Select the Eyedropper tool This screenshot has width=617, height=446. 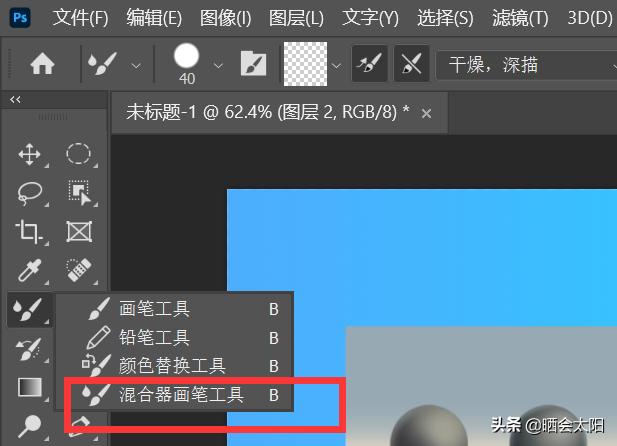tap(29, 271)
